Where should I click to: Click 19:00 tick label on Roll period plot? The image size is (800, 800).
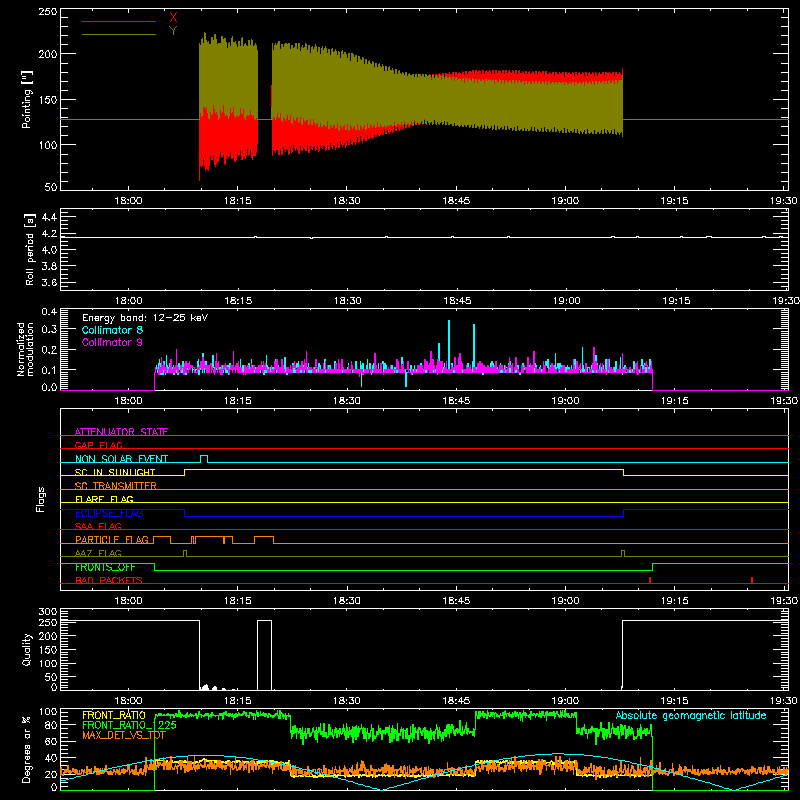(x=566, y=301)
